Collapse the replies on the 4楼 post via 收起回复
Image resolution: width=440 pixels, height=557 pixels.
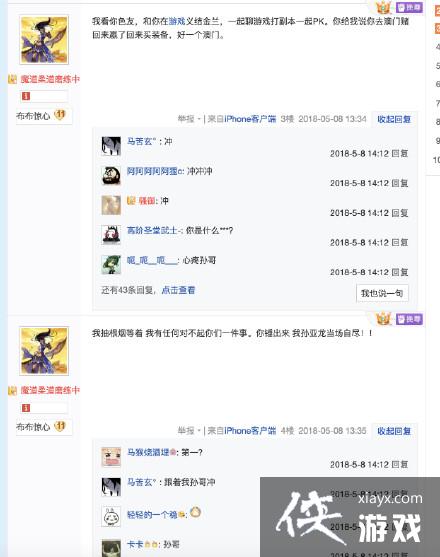click(394, 431)
